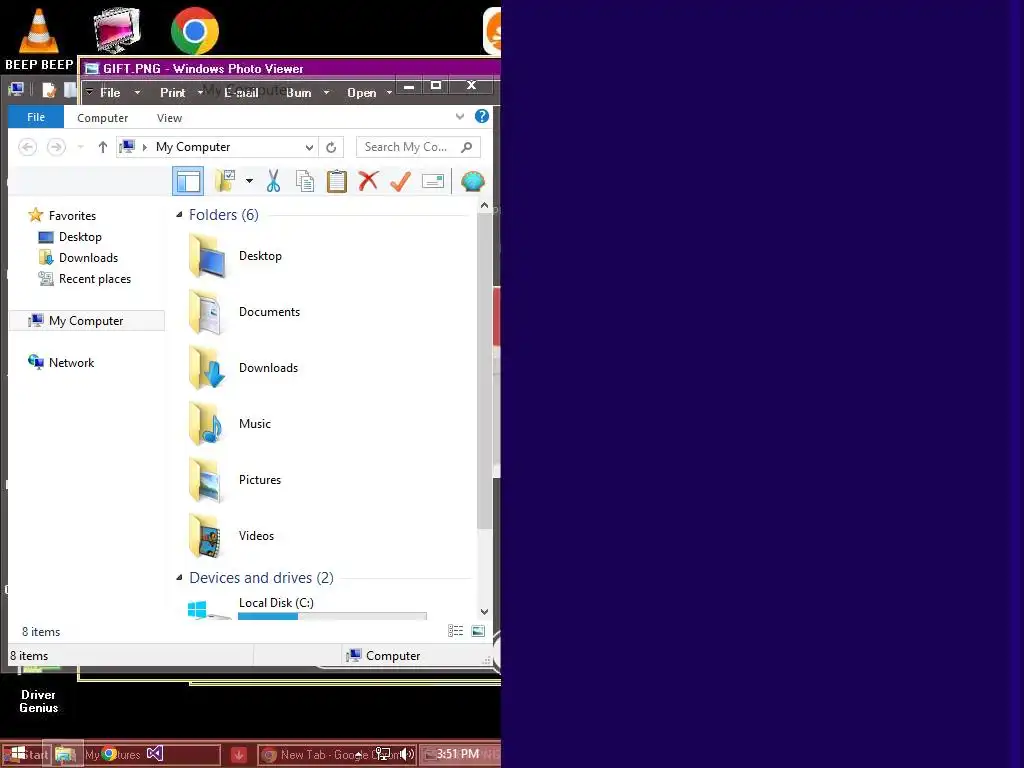Open the recent locations dropdown arrow

(80, 147)
